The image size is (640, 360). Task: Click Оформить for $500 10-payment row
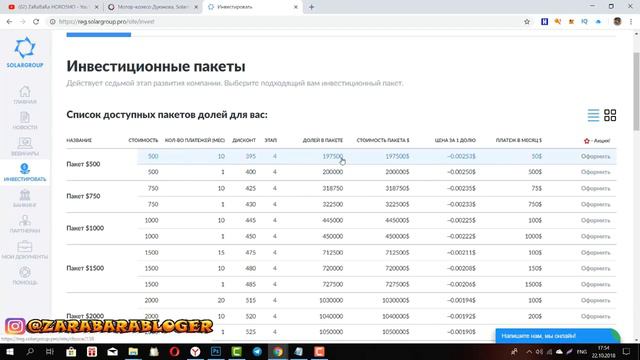(596, 156)
